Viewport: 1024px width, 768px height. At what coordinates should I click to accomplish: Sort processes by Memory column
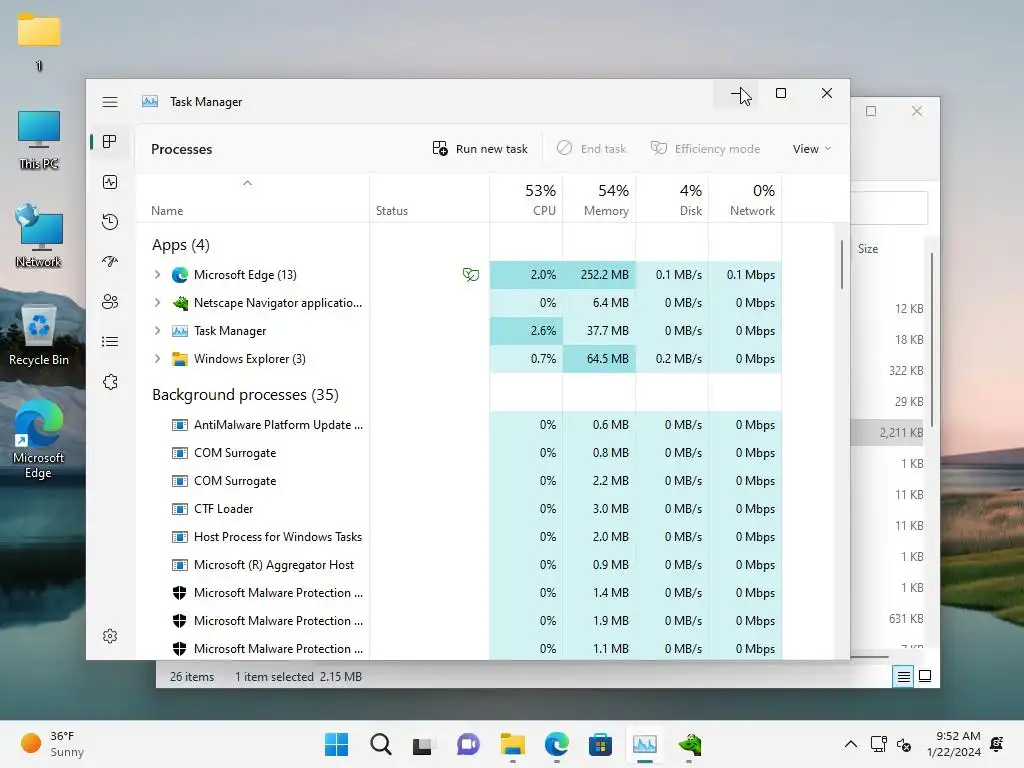(x=600, y=199)
